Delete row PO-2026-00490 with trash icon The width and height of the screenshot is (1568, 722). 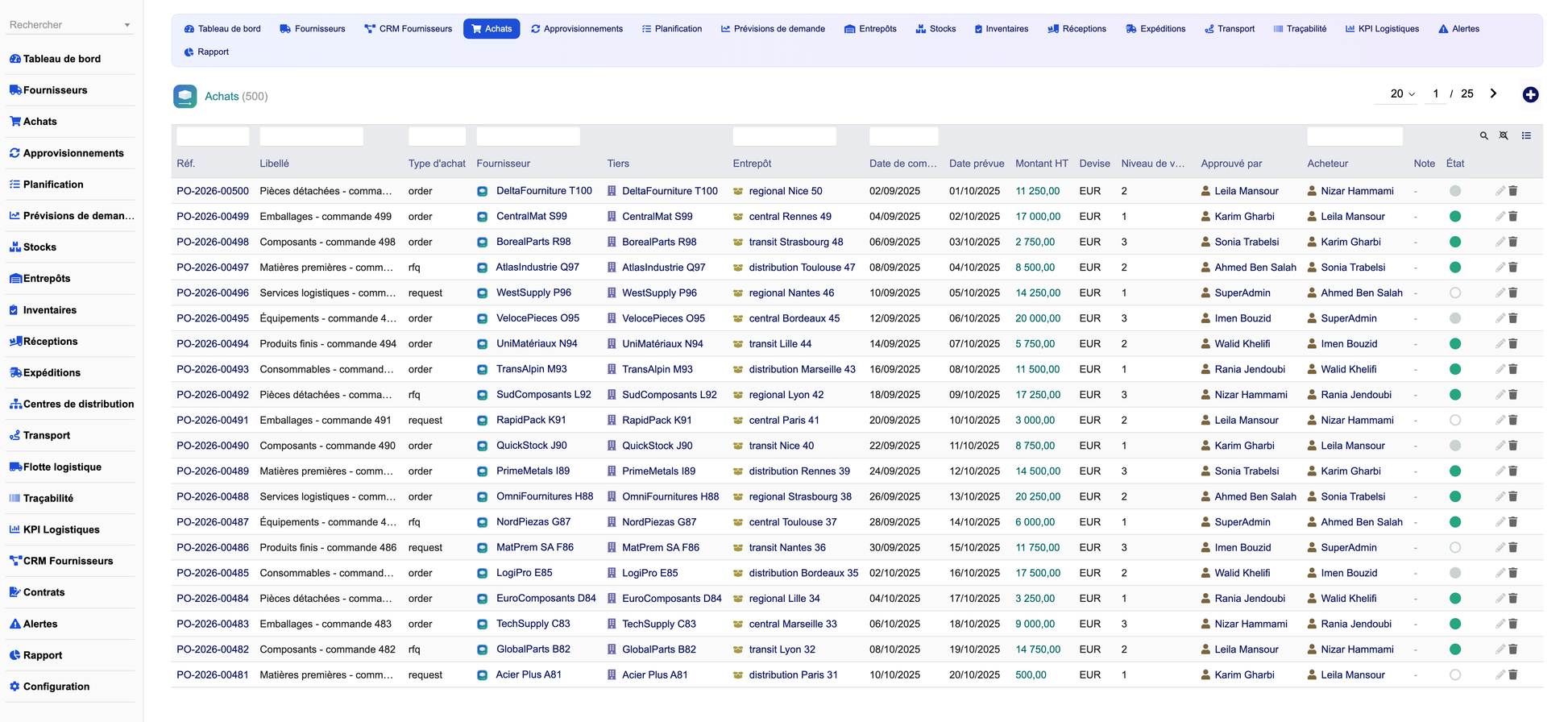(1513, 446)
